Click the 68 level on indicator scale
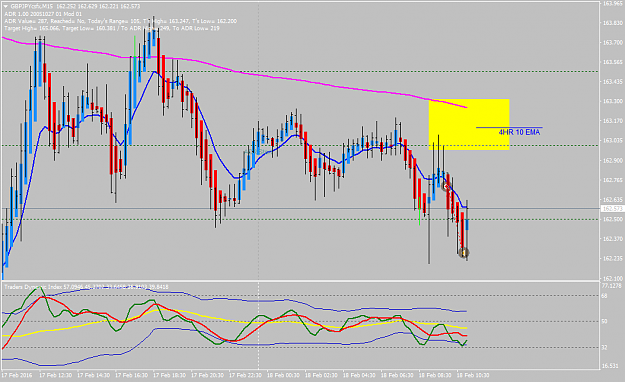The height and width of the screenshot is (382, 625). 605,296
